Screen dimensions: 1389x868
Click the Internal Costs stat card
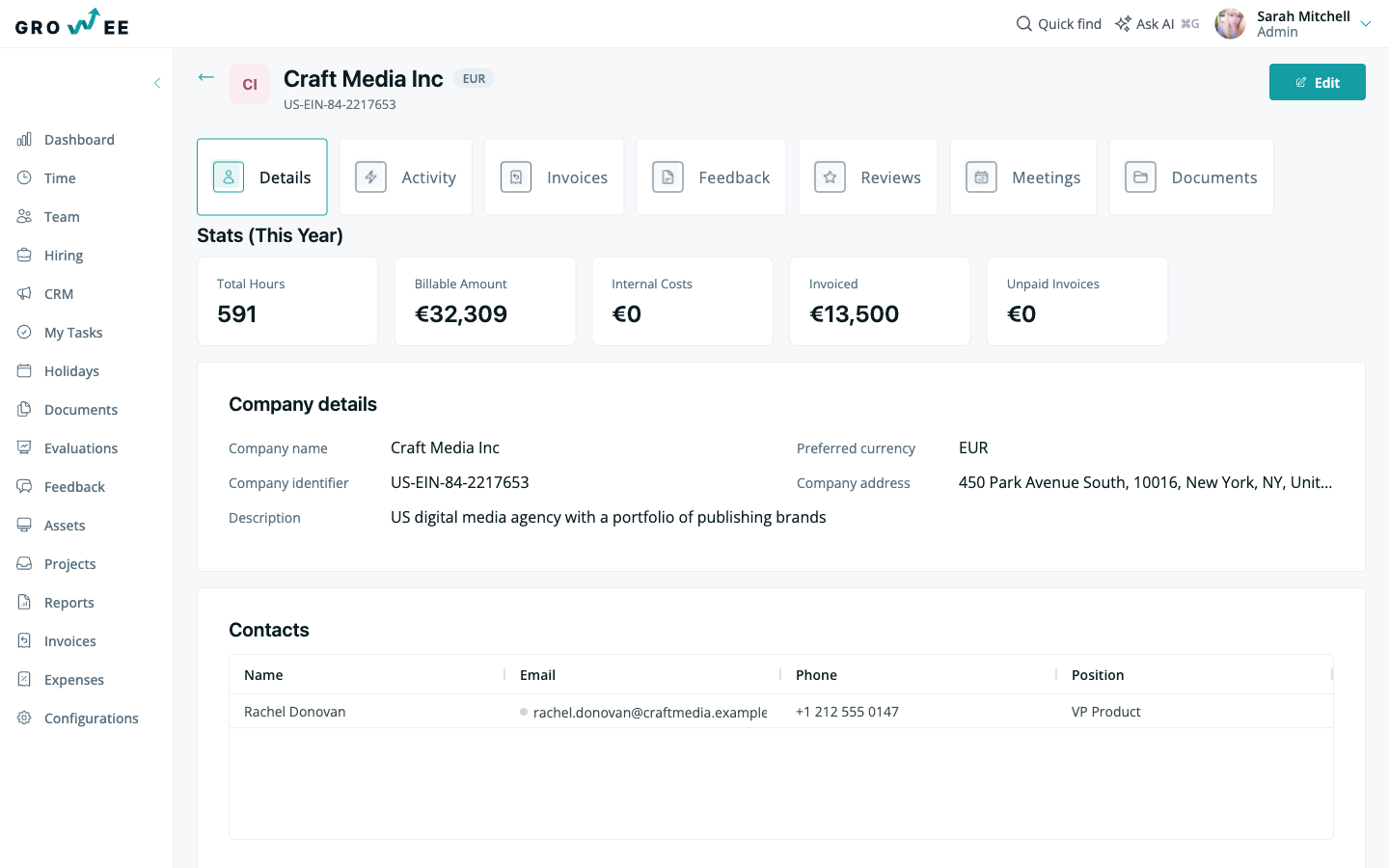pyautogui.click(x=683, y=301)
